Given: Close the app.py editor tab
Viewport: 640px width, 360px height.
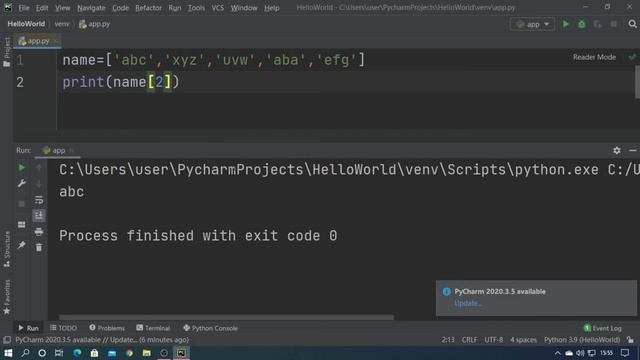Looking at the screenshot, I should 56,41.
